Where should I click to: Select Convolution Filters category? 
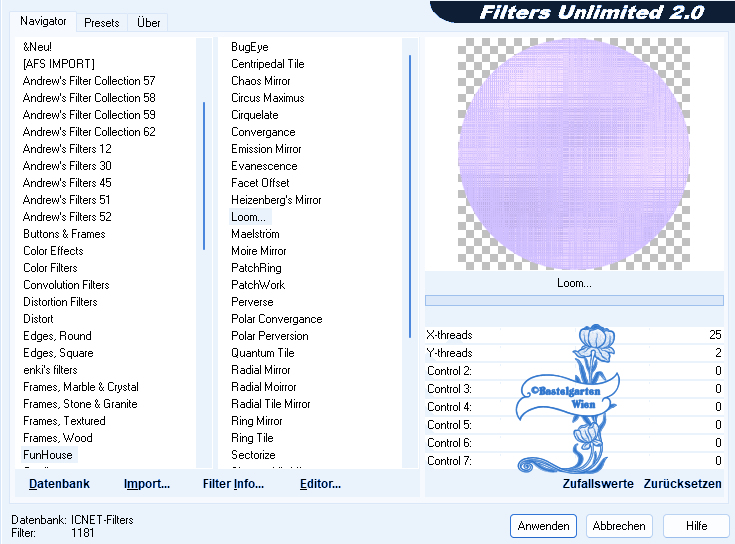[66, 285]
